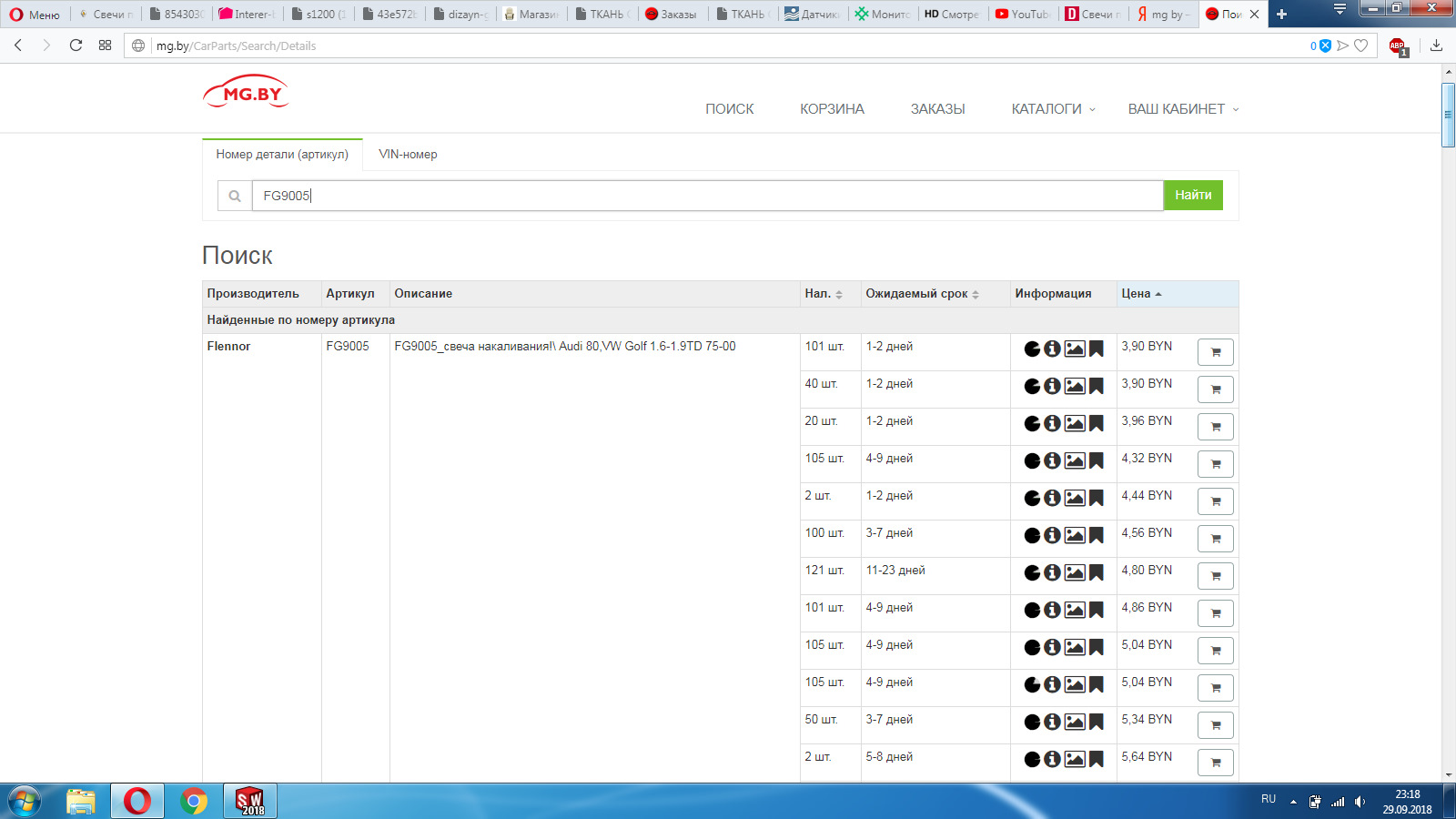Screen dimensions: 1456x819
Task: Open the Adblock Plus extension icon
Action: 1398,45
